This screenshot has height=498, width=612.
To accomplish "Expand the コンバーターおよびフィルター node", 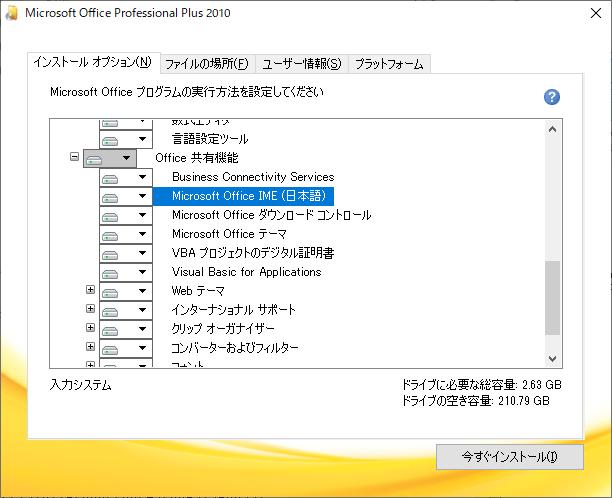I will 90,347.
